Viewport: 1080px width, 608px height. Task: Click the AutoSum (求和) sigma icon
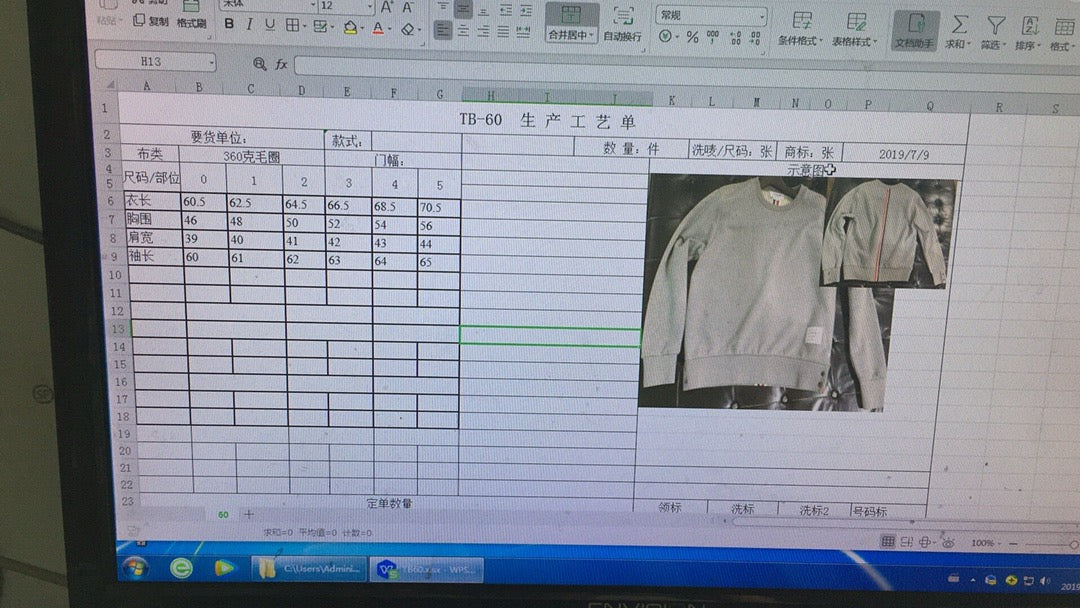[959, 25]
